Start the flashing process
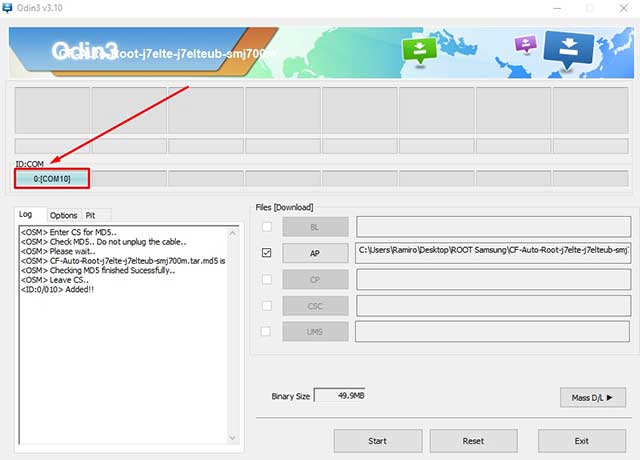The image size is (640, 460). pos(378,441)
